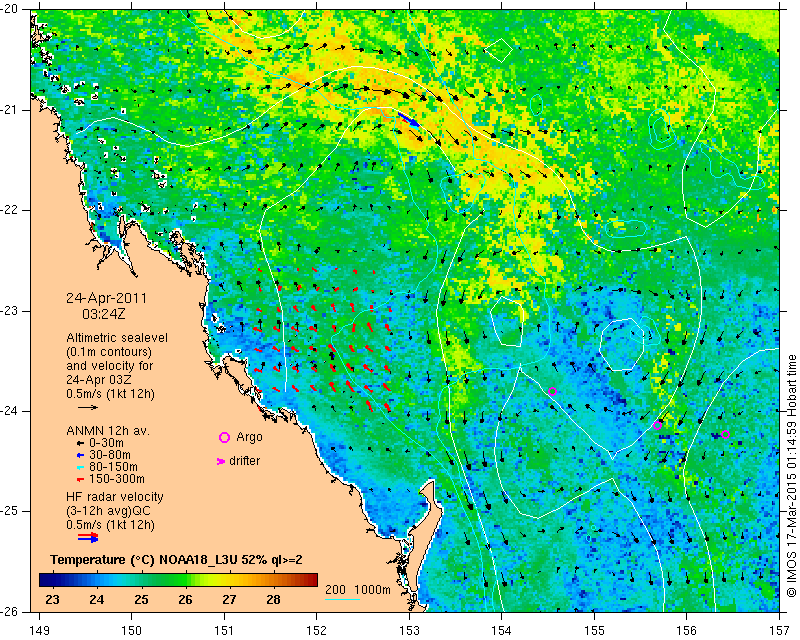Click the color bar tick label 28
The image size is (800, 640).
[273, 600]
